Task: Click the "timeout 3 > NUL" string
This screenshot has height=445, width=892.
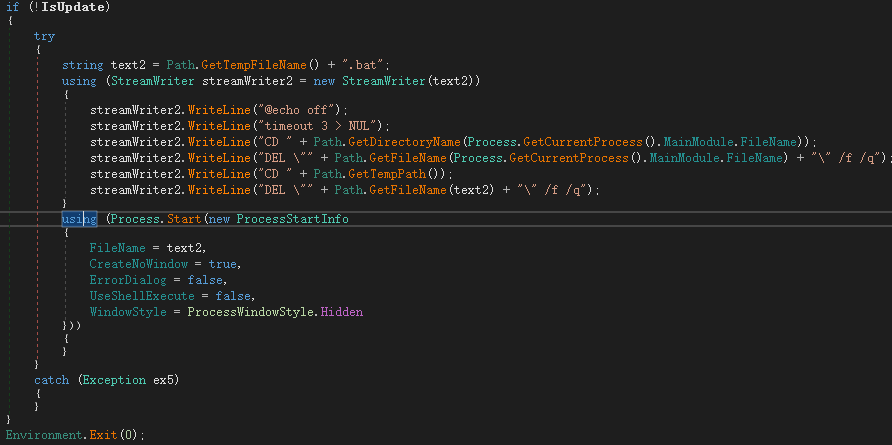Action: [x=318, y=126]
